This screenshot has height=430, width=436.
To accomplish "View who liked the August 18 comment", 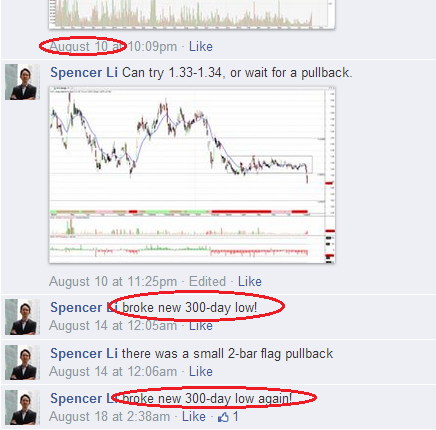I will coord(235,417).
